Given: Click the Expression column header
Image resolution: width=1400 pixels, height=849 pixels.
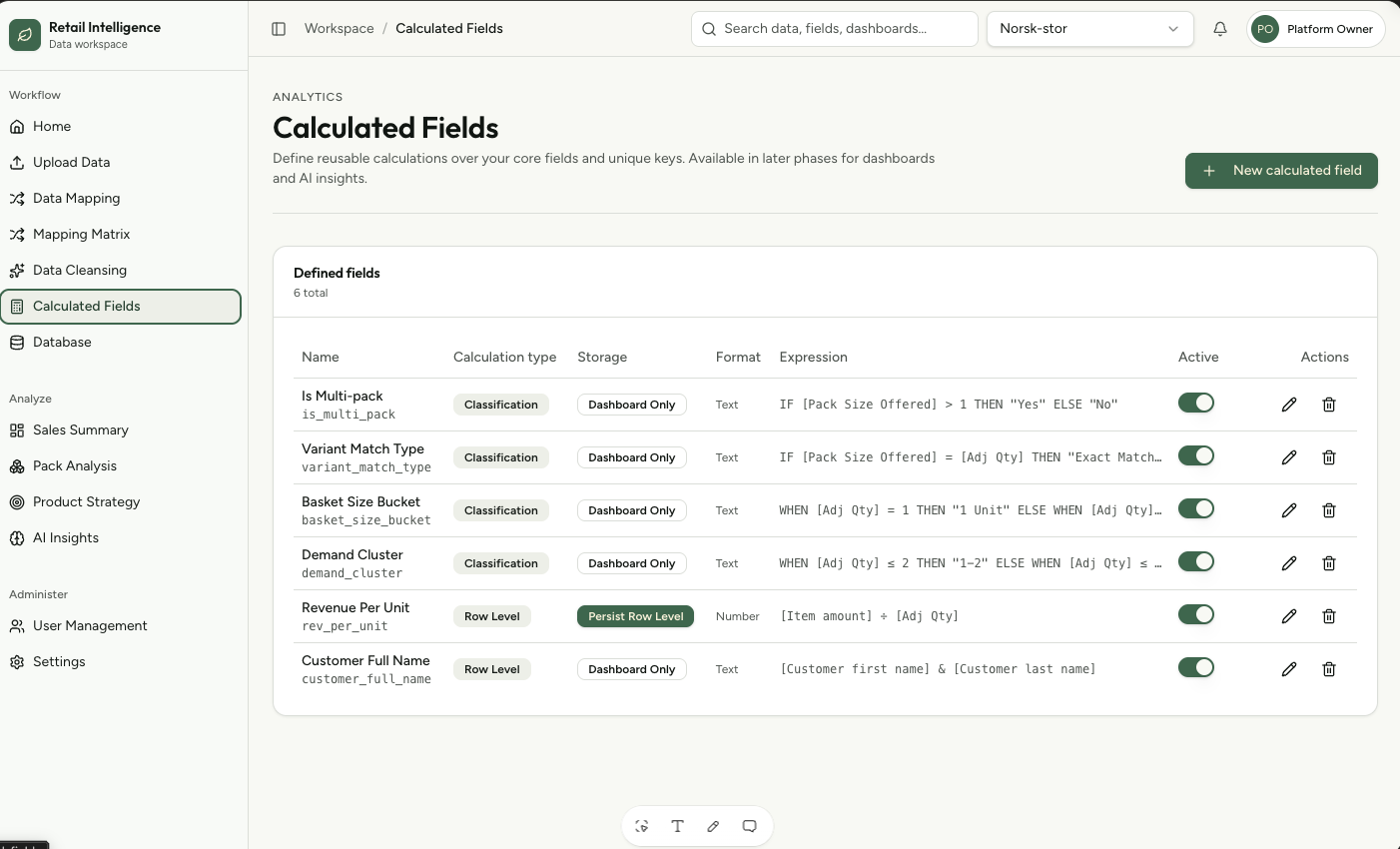Looking at the screenshot, I should point(814,358).
